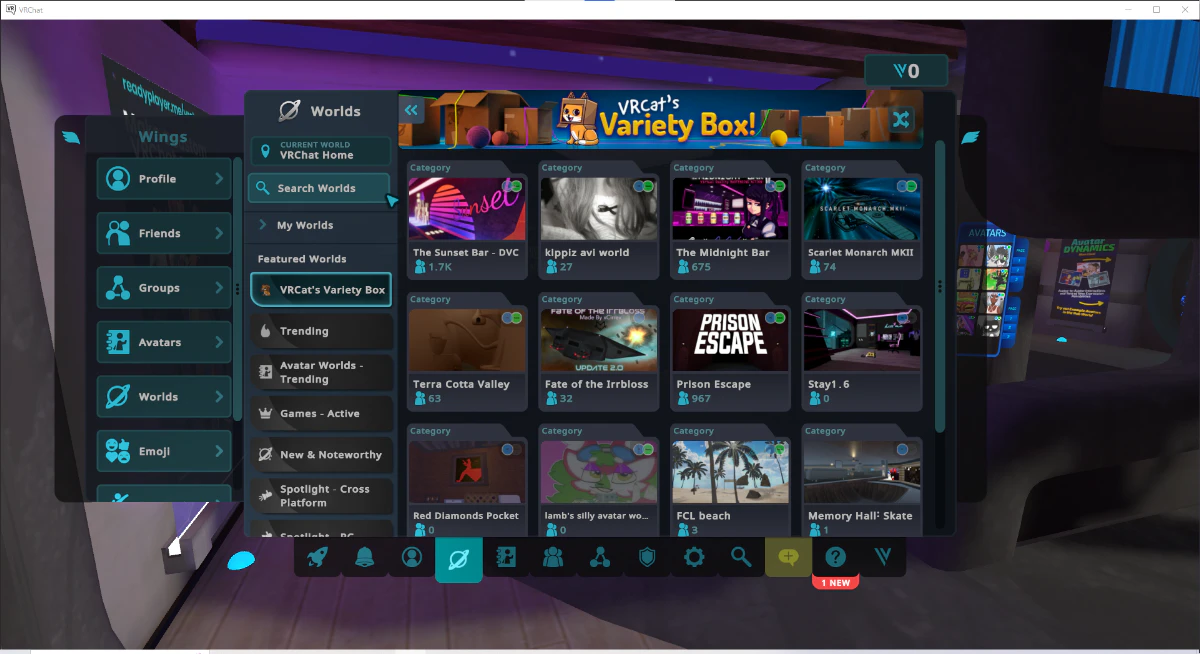This screenshot has width=1200, height=654.
Task: Expand the Friends wing chevron
Action: 219,233
